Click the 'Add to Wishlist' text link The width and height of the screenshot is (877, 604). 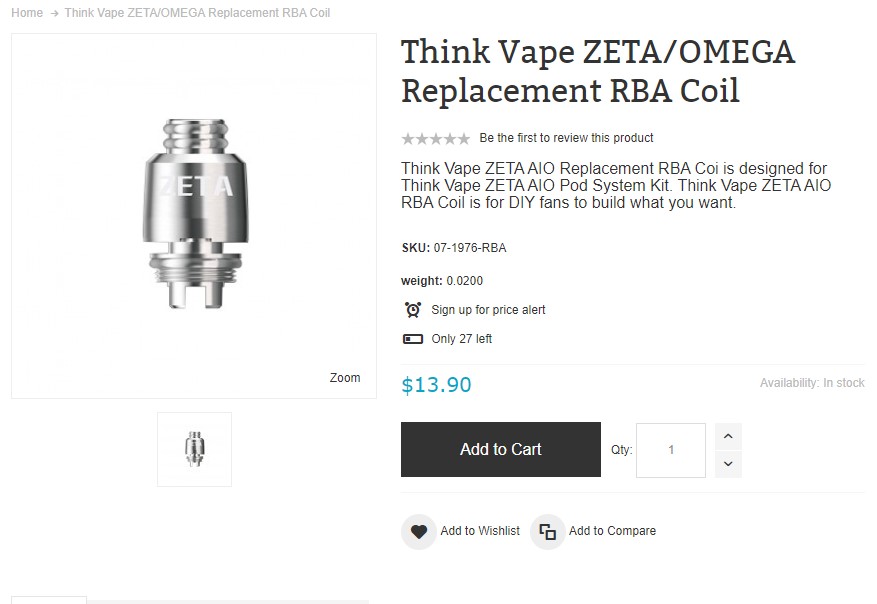[x=480, y=531]
